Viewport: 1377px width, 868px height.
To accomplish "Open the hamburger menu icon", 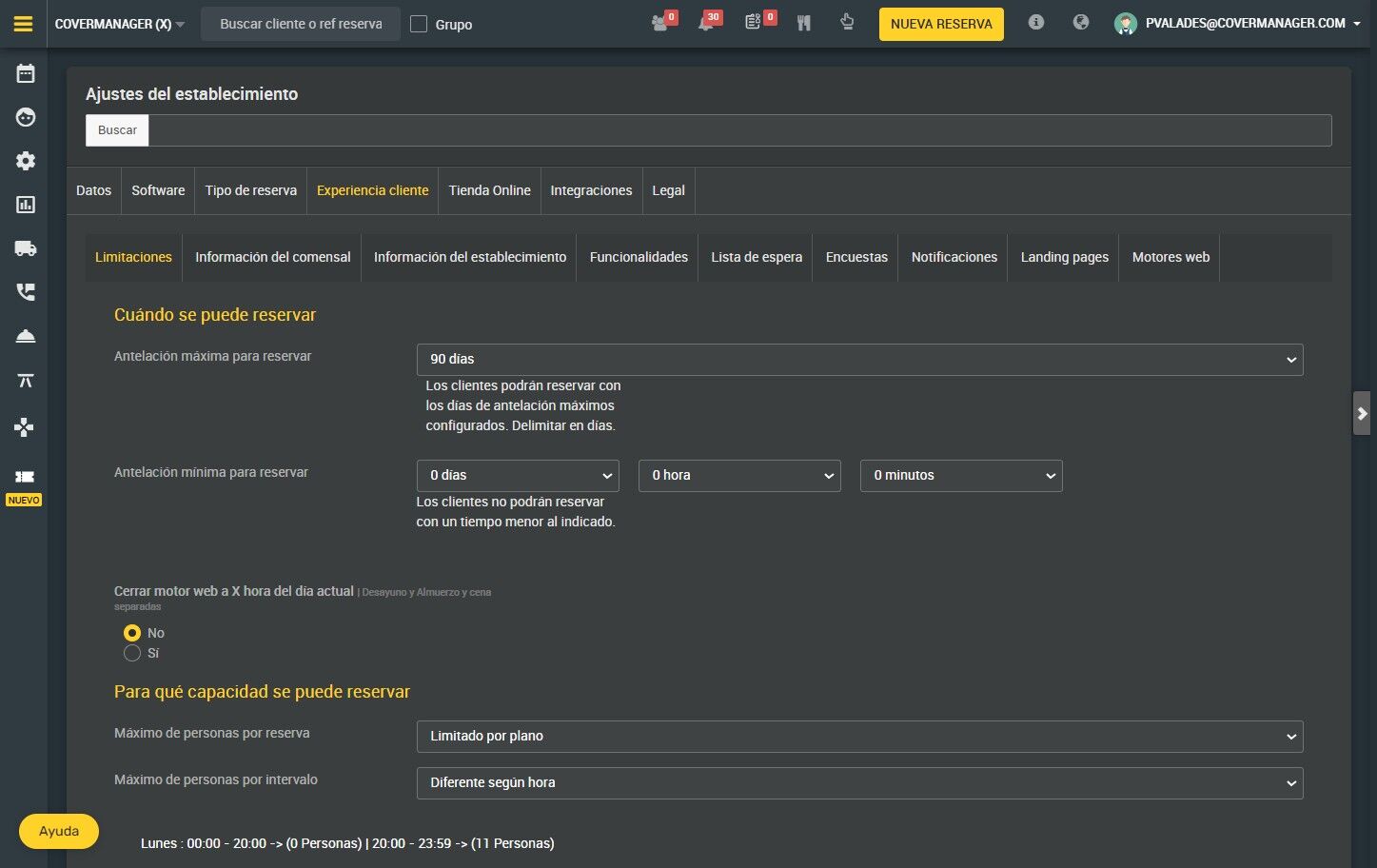I will 24,24.
